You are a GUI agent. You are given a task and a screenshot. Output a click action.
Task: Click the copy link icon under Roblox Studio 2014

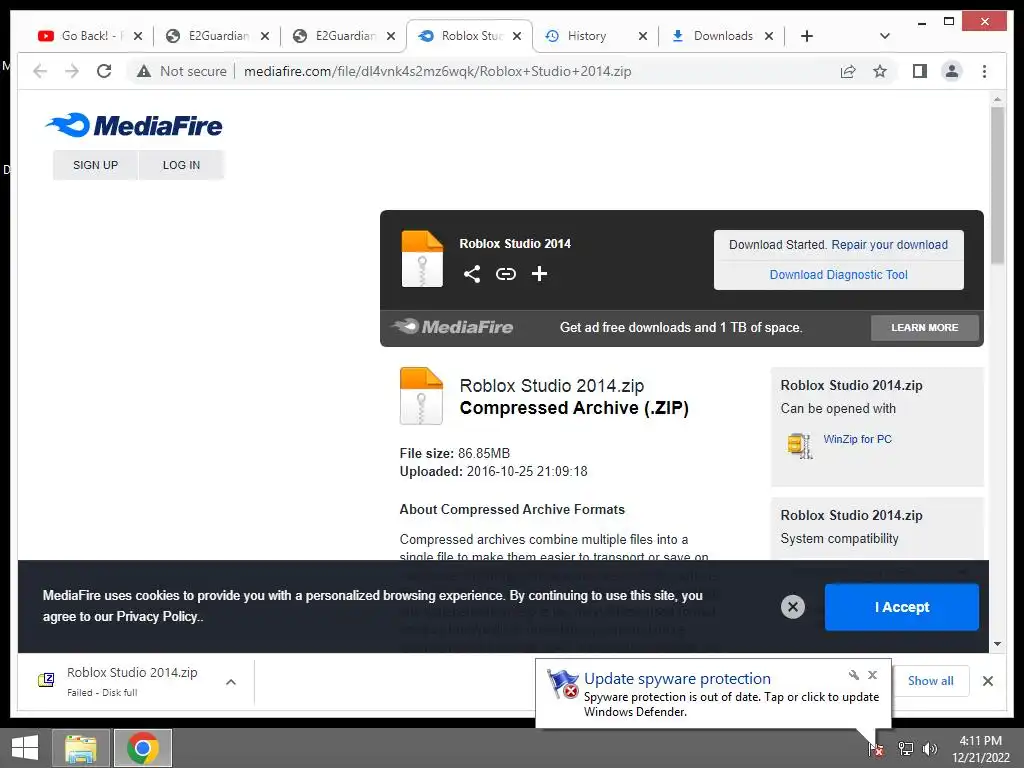pyautogui.click(x=505, y=274)
